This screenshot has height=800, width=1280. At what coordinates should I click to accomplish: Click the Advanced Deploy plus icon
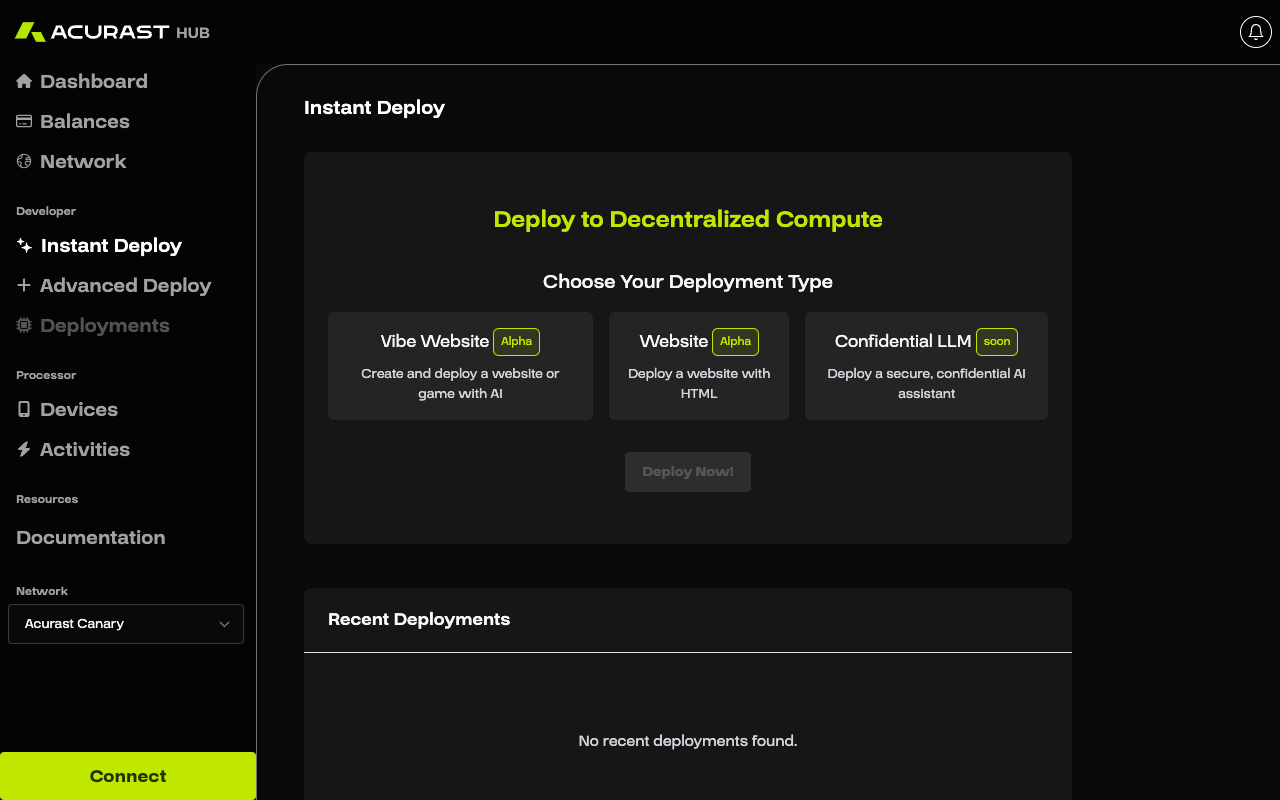point(24,285)
